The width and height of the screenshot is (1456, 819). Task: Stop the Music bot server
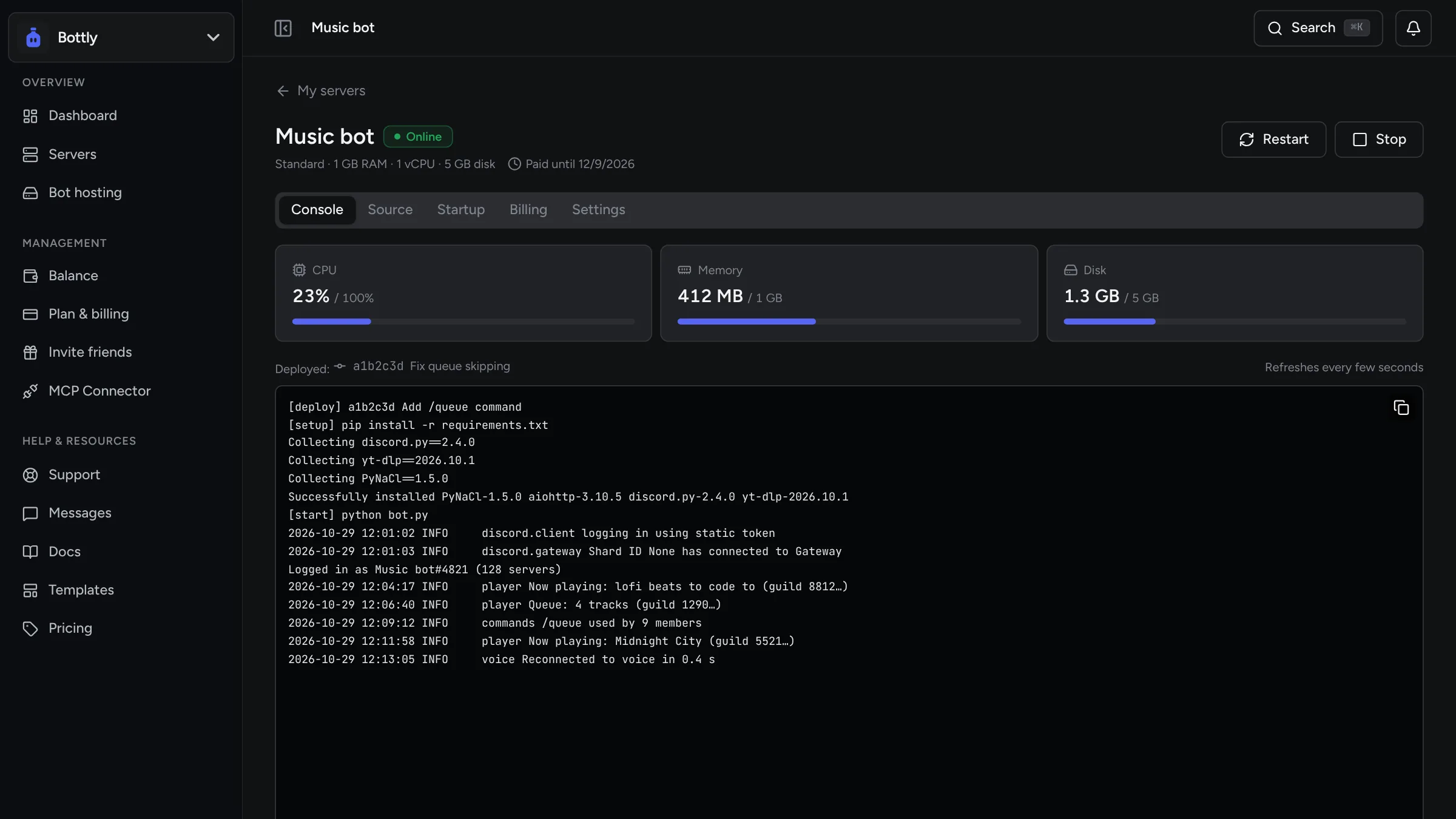coord(1378,140)
